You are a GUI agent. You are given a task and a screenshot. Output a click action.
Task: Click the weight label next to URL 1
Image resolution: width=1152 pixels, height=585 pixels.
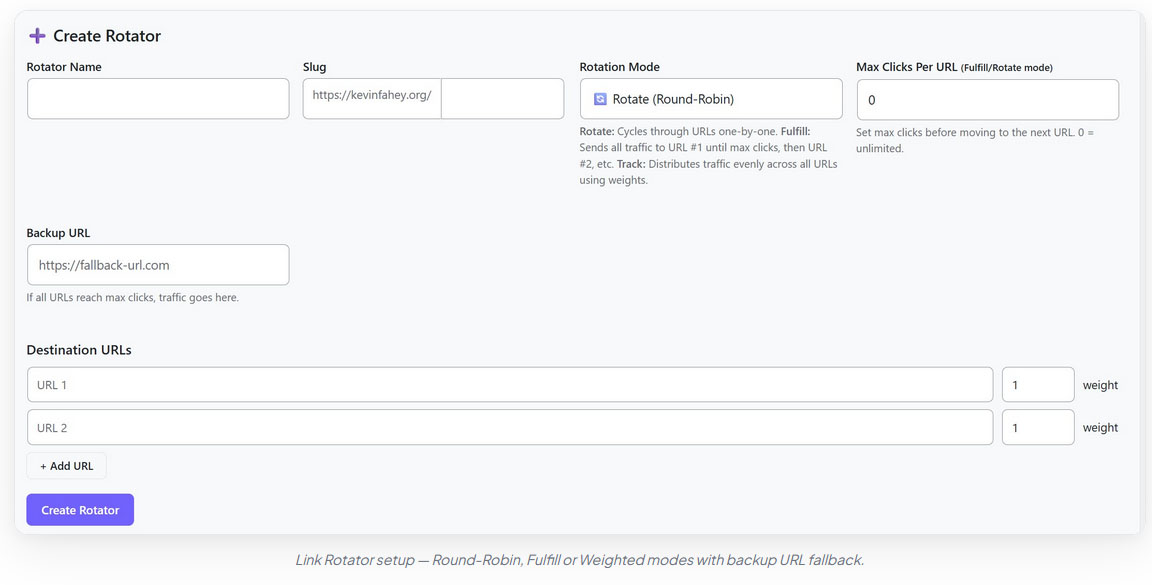pos(1100,385)
